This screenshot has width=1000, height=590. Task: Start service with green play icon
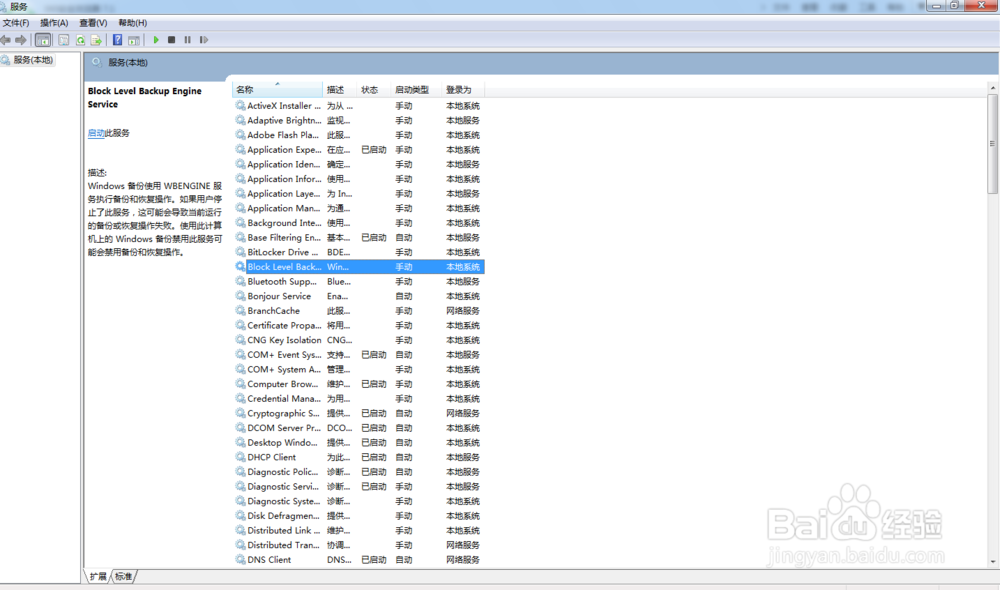156,40
